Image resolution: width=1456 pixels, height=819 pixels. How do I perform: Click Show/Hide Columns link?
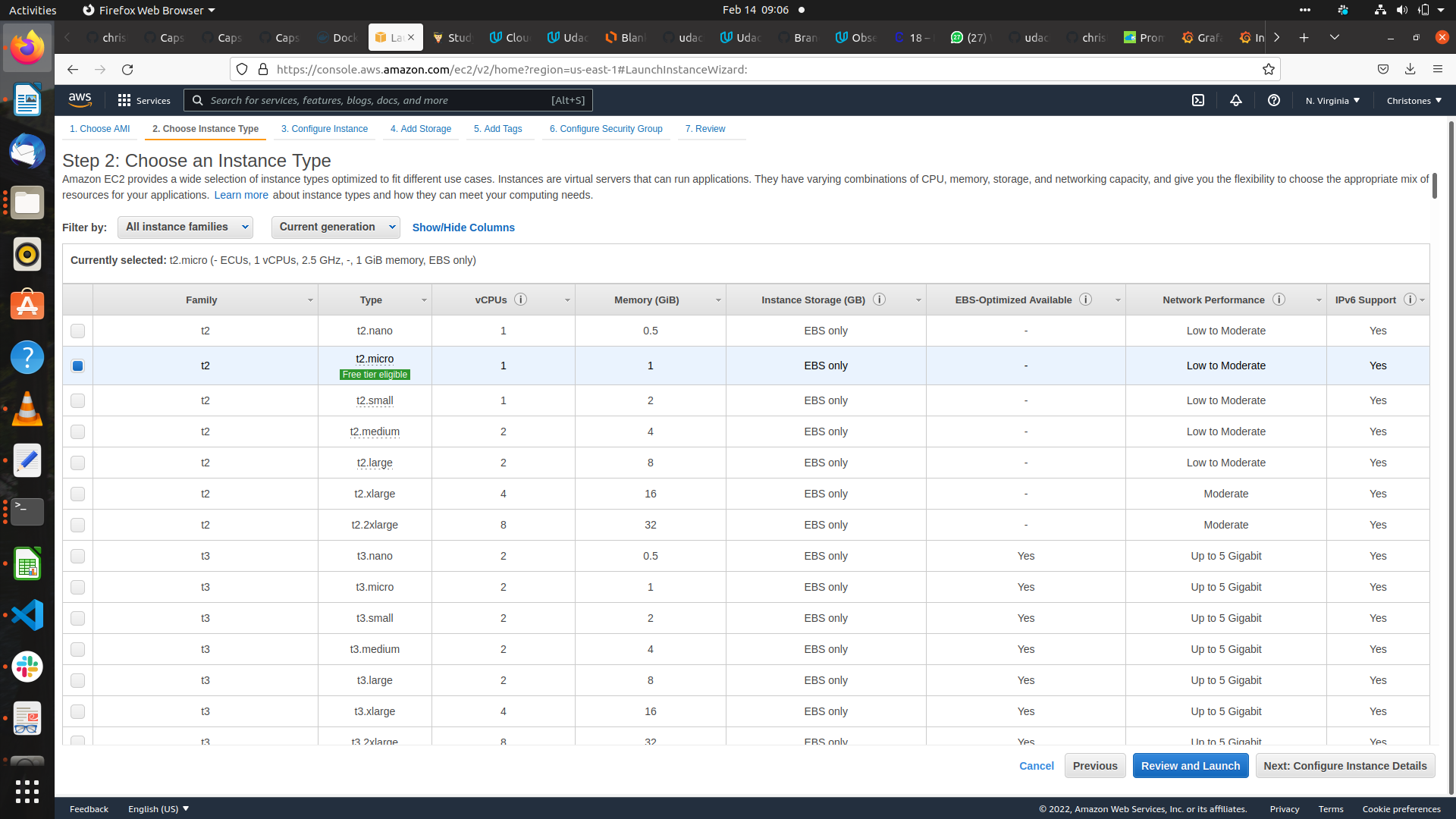tap(463, 227)
